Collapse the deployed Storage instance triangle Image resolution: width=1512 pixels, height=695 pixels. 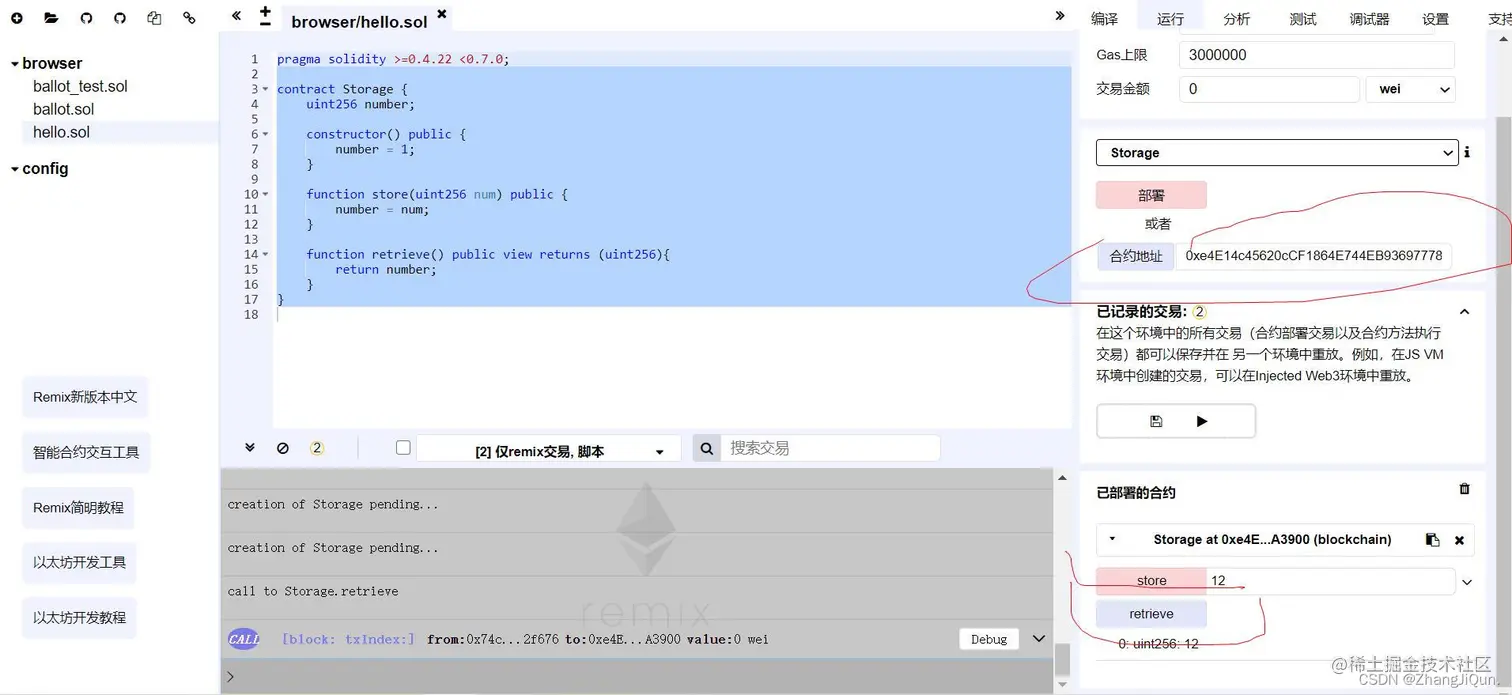click(1112, 539)
